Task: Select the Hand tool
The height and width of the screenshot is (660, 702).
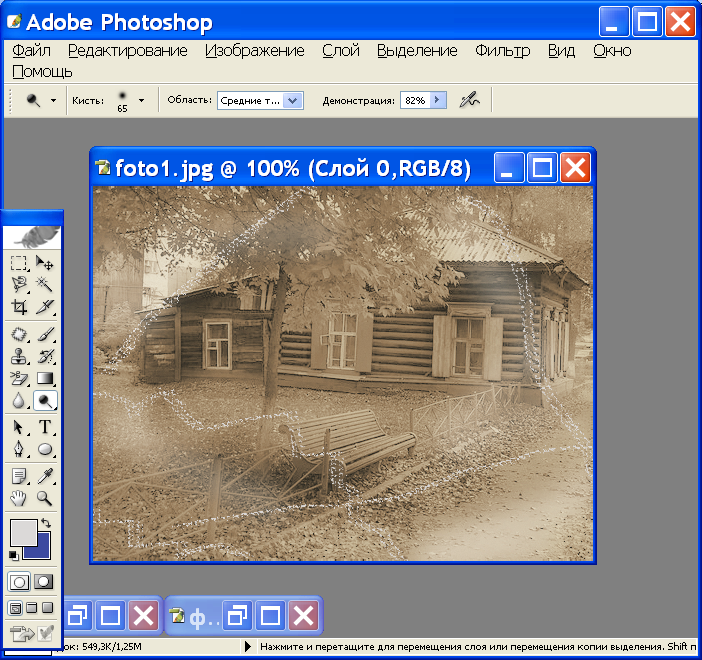Action: pos(18,498)
